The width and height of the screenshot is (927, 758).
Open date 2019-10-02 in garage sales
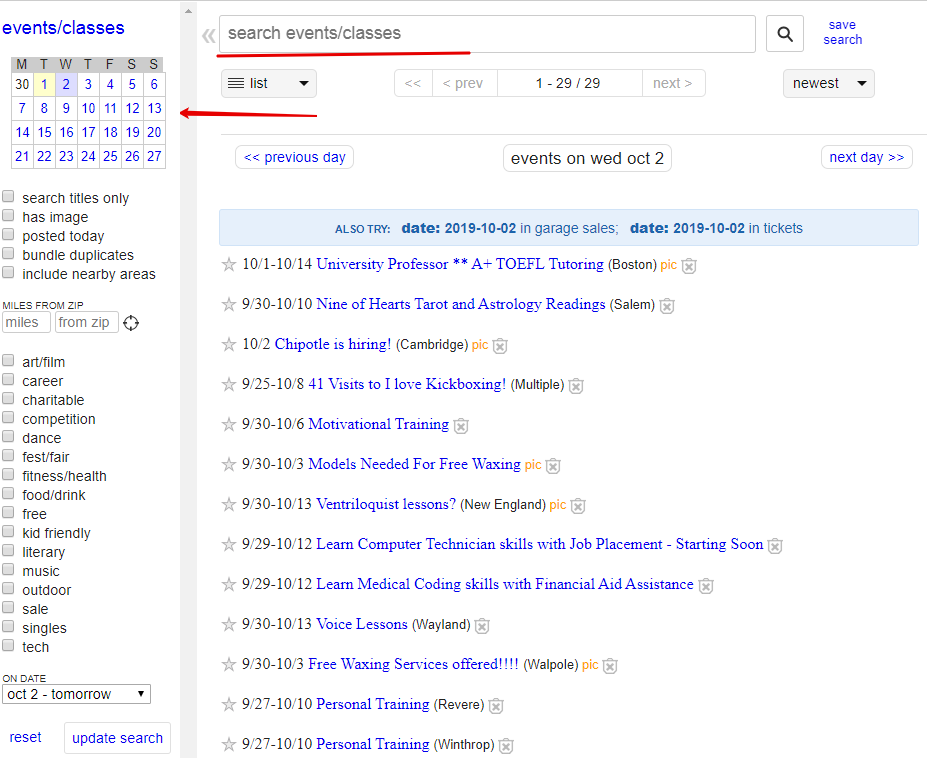[x=510, y=228]
